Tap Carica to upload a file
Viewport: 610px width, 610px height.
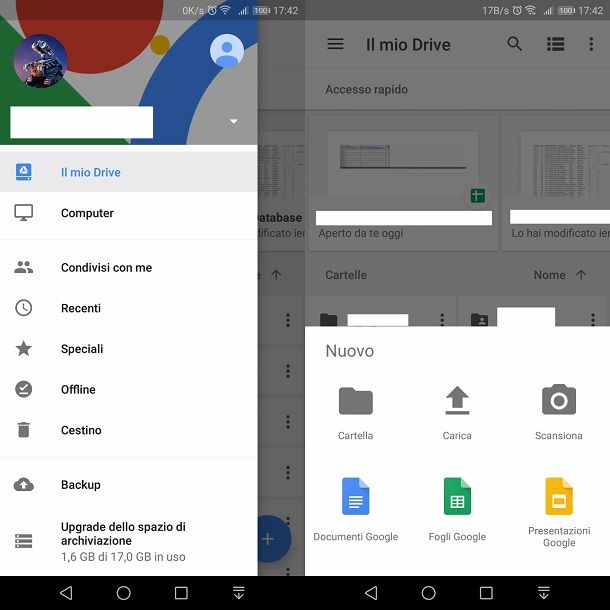tap(457, 414)
